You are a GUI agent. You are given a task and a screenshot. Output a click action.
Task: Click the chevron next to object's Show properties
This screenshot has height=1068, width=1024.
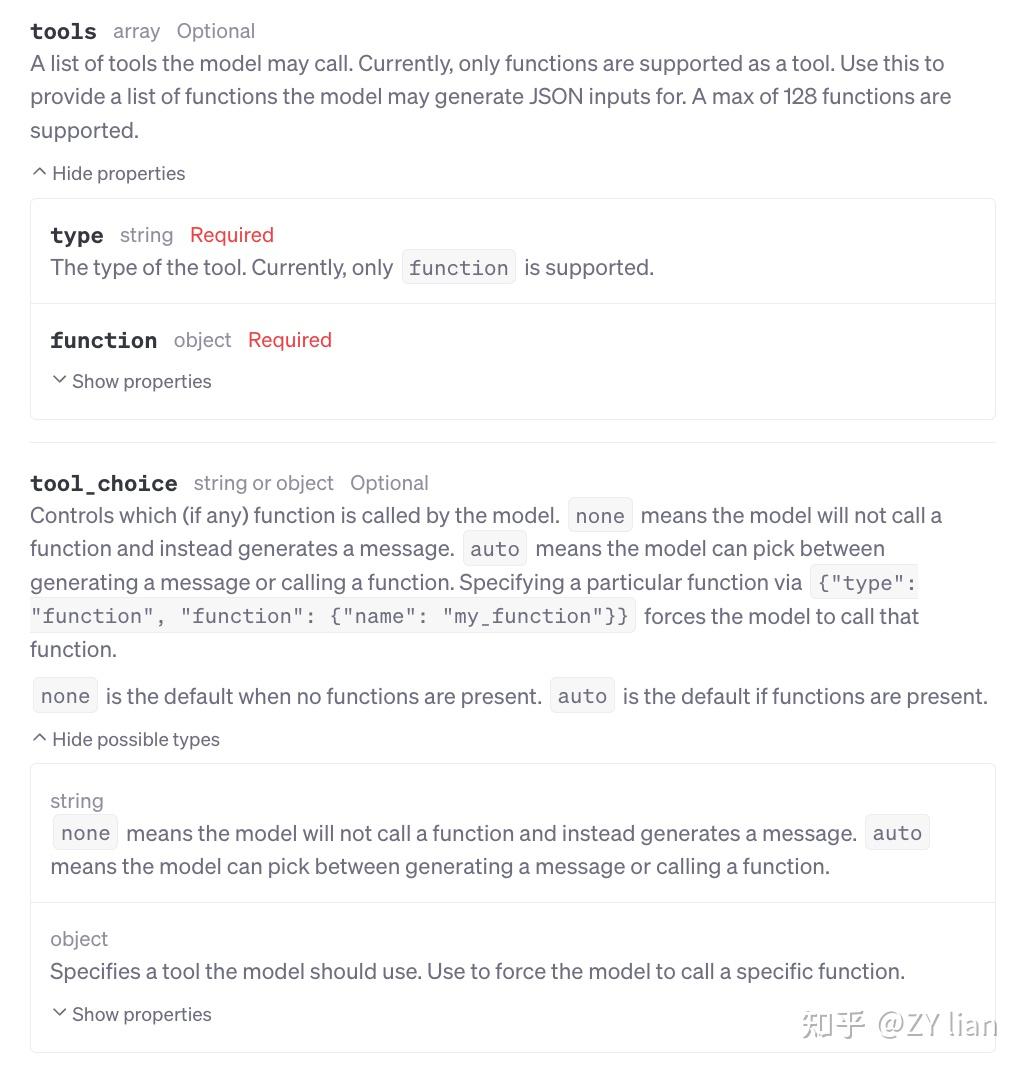(59, 1013)
